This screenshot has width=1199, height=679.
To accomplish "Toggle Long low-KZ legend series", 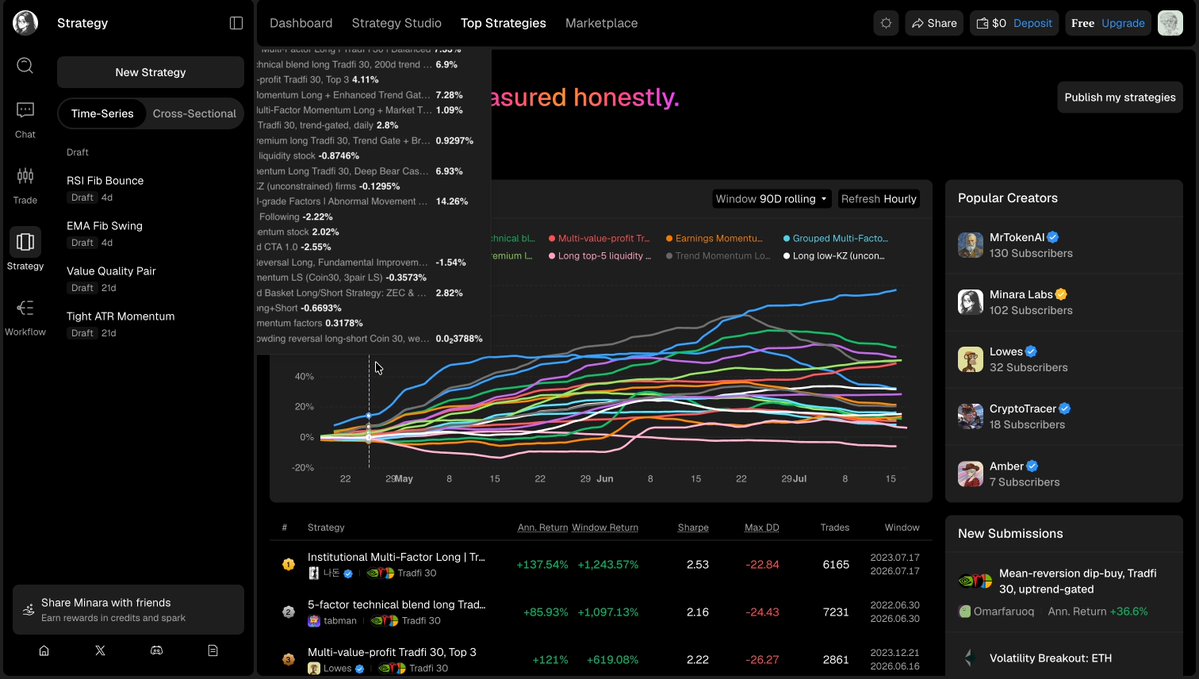I will click(x=834, y=256).
